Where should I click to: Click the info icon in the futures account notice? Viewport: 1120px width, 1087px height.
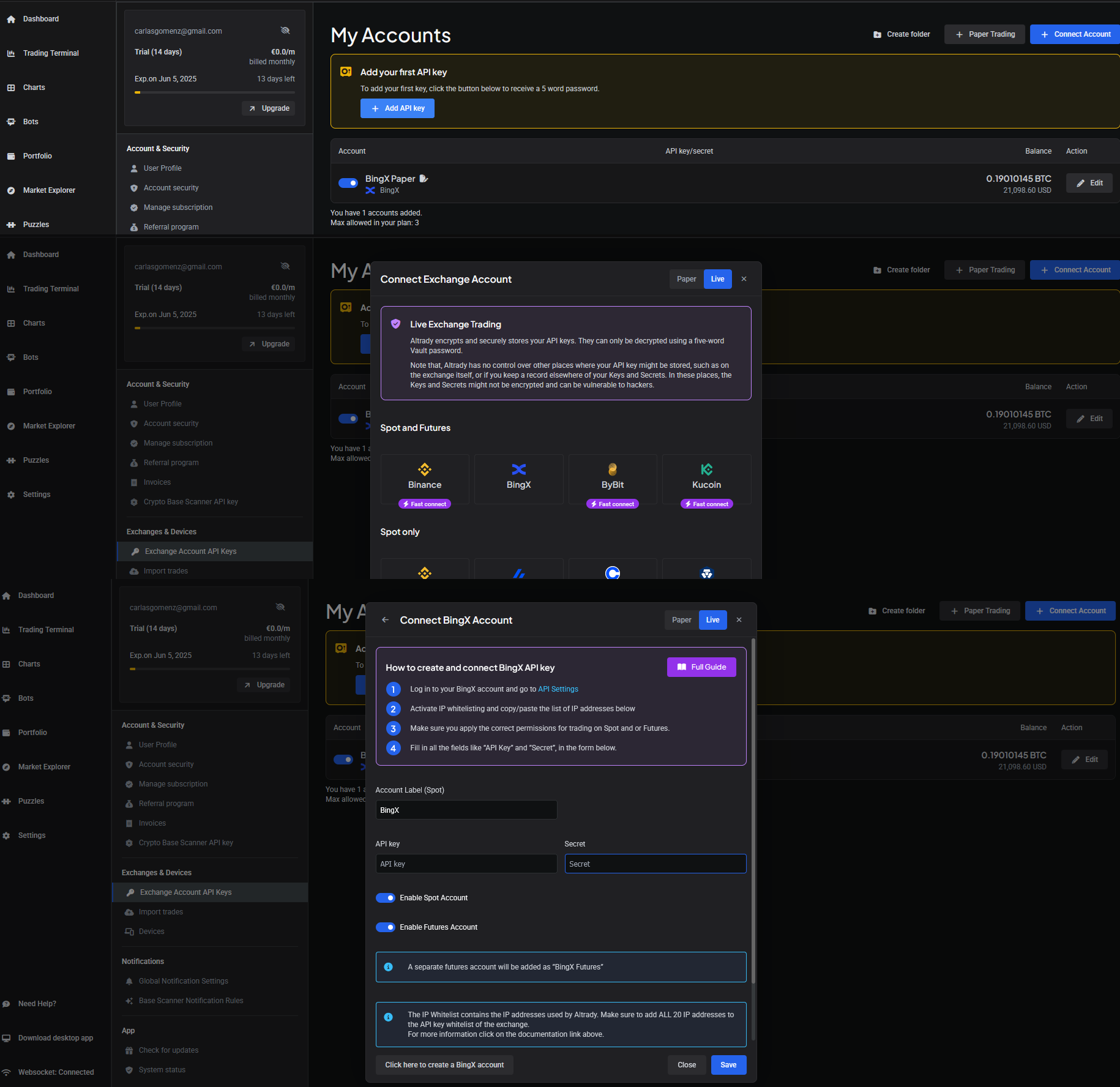(x=388, y=967)
